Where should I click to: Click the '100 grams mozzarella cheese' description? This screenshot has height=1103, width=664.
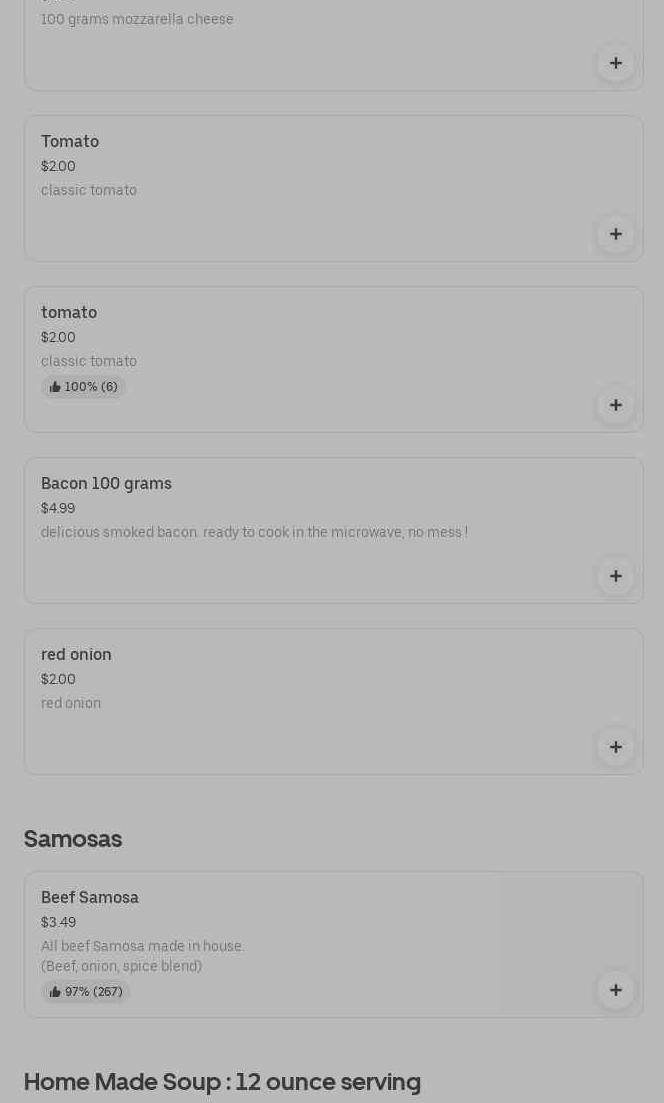click(x=137, y=20)
